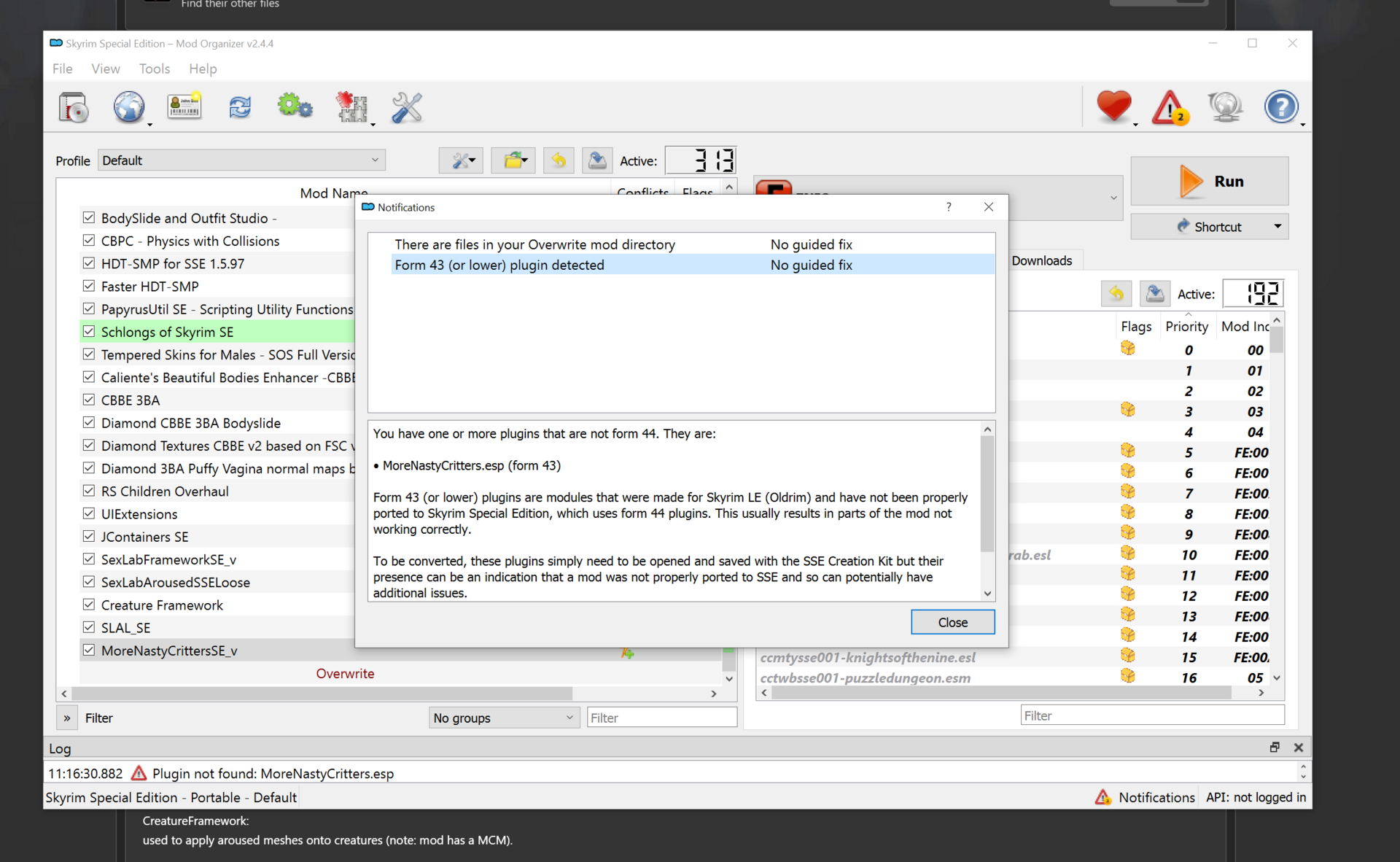This screenshot has height=862, width=1400.
Task: Open the Profiles ID card icon
Action: tap(184, 108)
